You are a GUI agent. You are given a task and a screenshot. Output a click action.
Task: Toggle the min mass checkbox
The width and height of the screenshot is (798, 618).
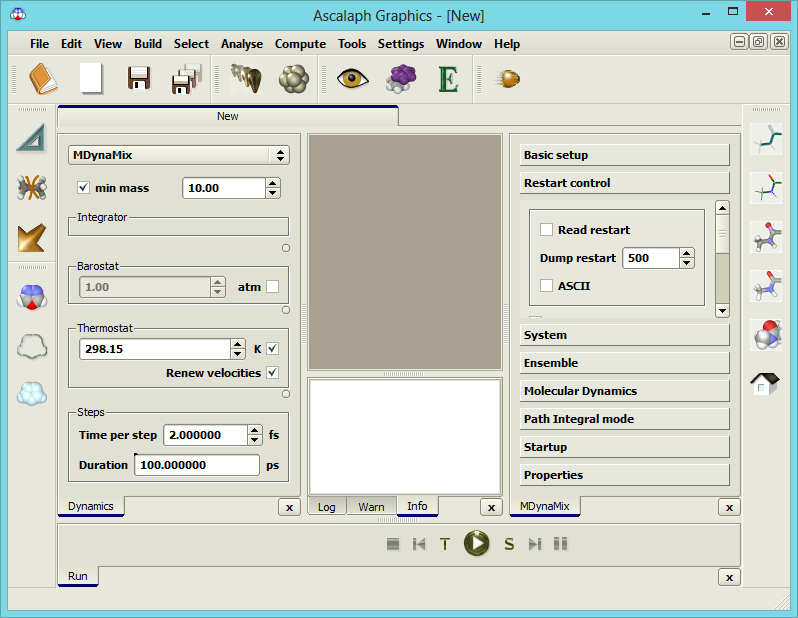[x=84, y=188]
